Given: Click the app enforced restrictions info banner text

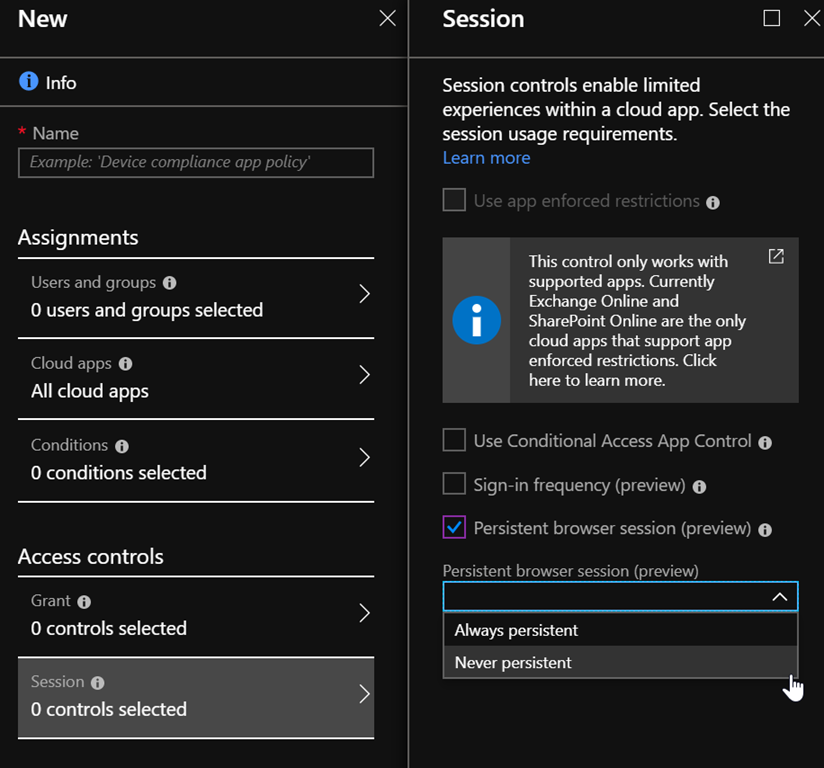Looking at the screenshot, I should click(637, 321).
